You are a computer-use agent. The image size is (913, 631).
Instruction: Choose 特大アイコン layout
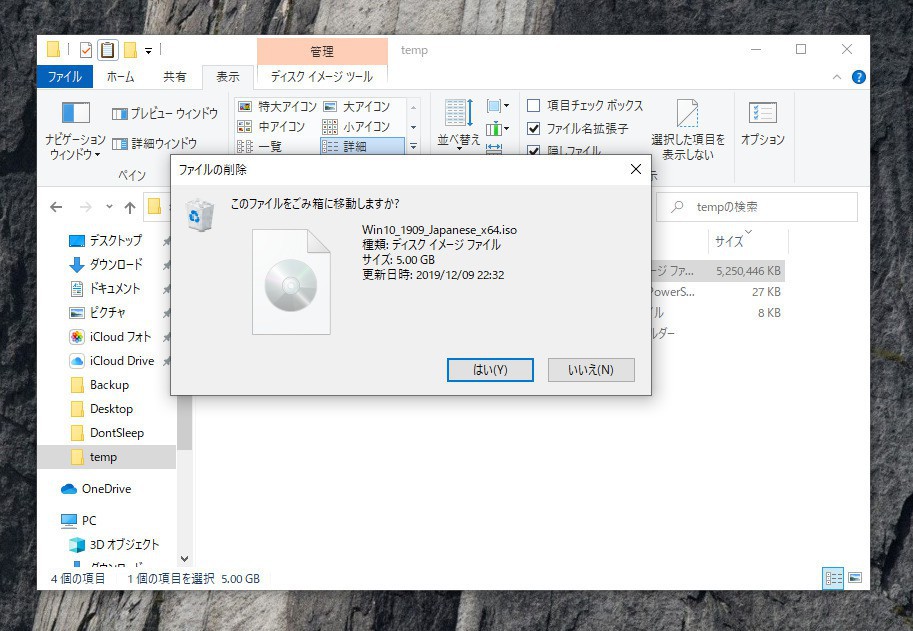coord(277,107)
